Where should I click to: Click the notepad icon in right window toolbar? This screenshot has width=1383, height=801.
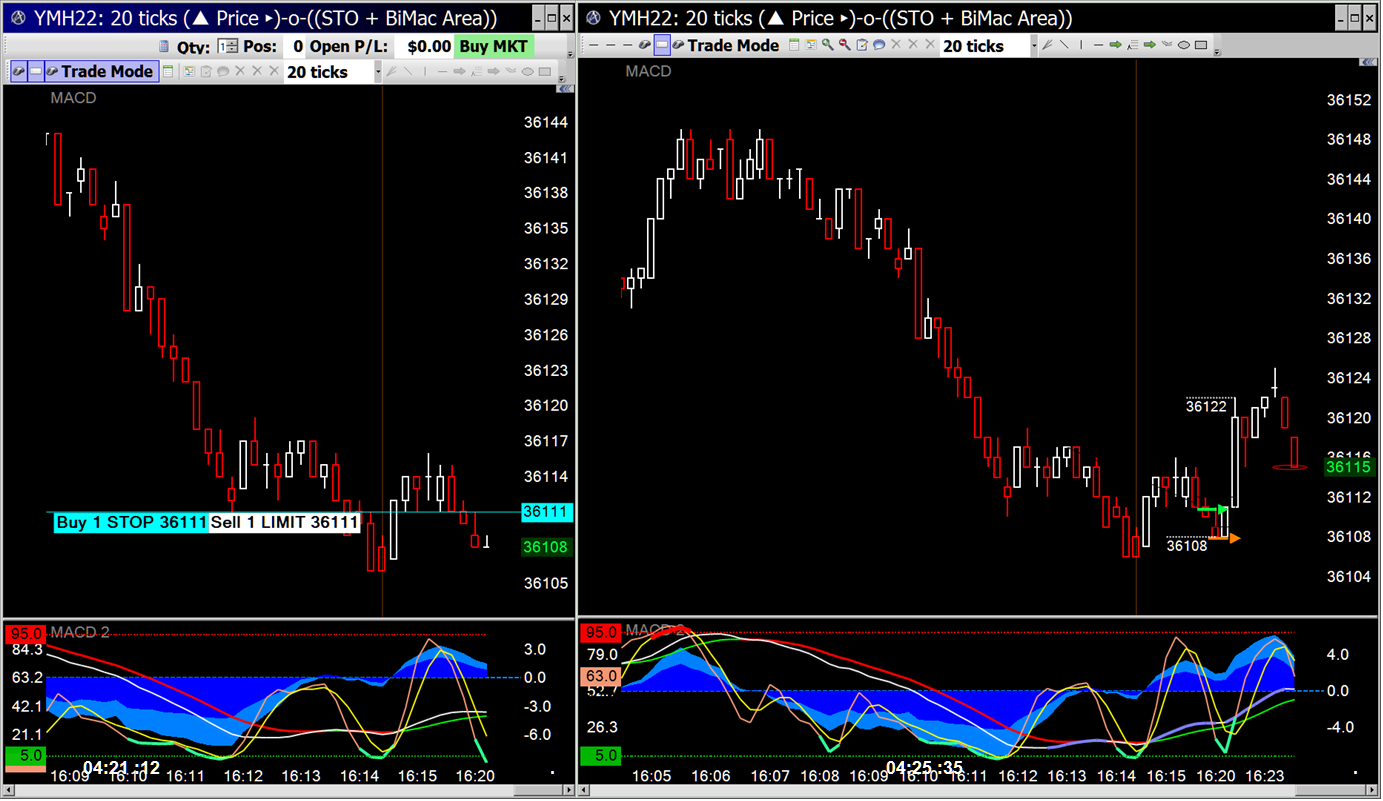pyautogui.click(x=862, y=45)
